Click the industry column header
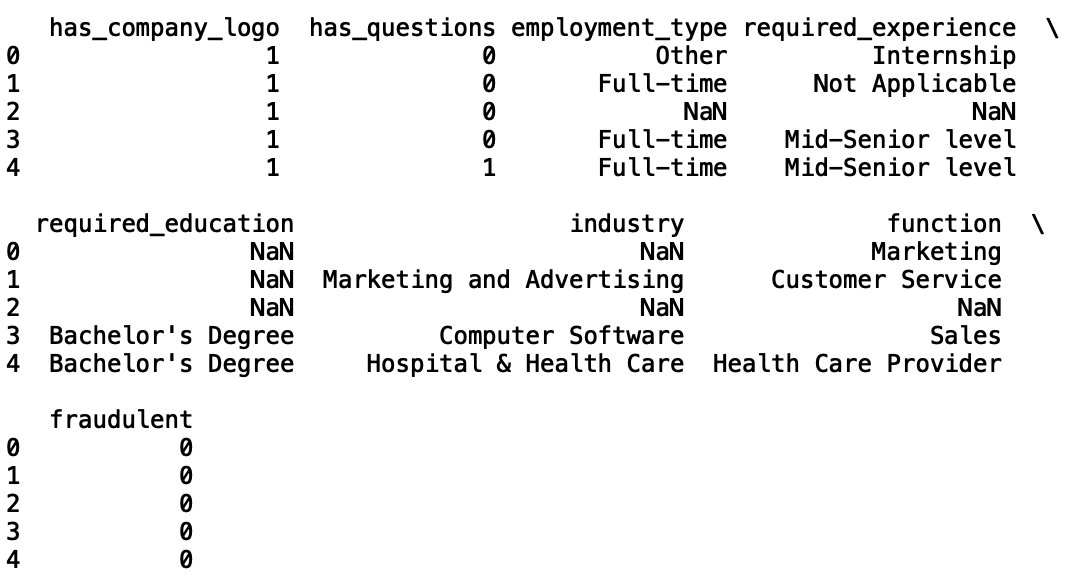 coord(627,224)
